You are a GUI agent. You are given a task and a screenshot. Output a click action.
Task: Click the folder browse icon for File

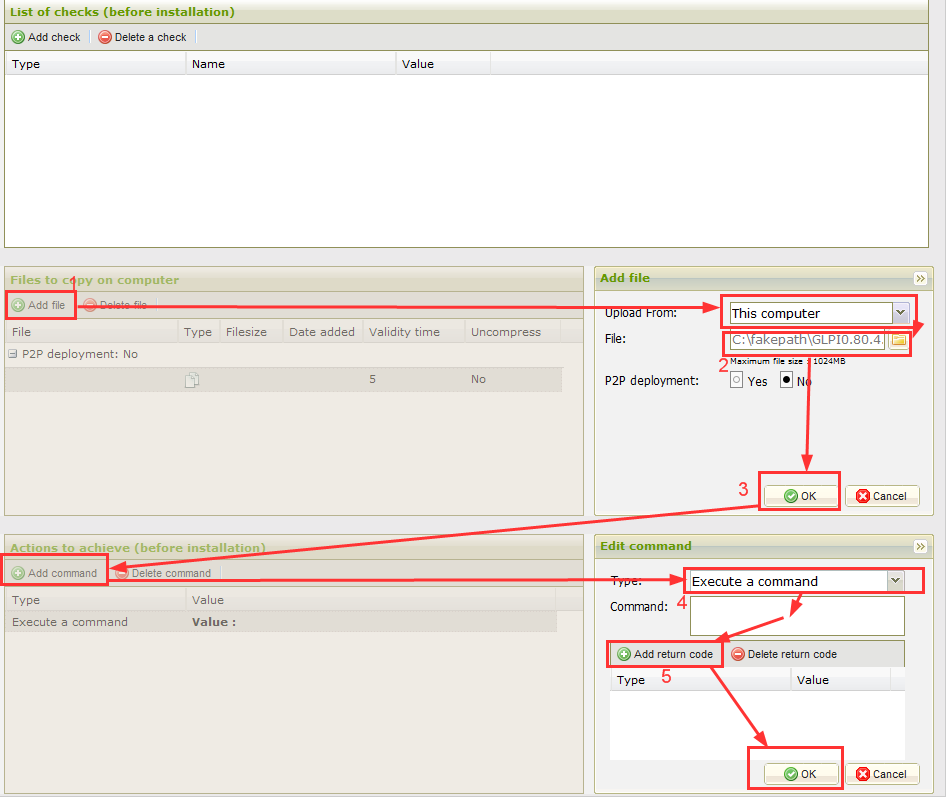pos(898,340)
